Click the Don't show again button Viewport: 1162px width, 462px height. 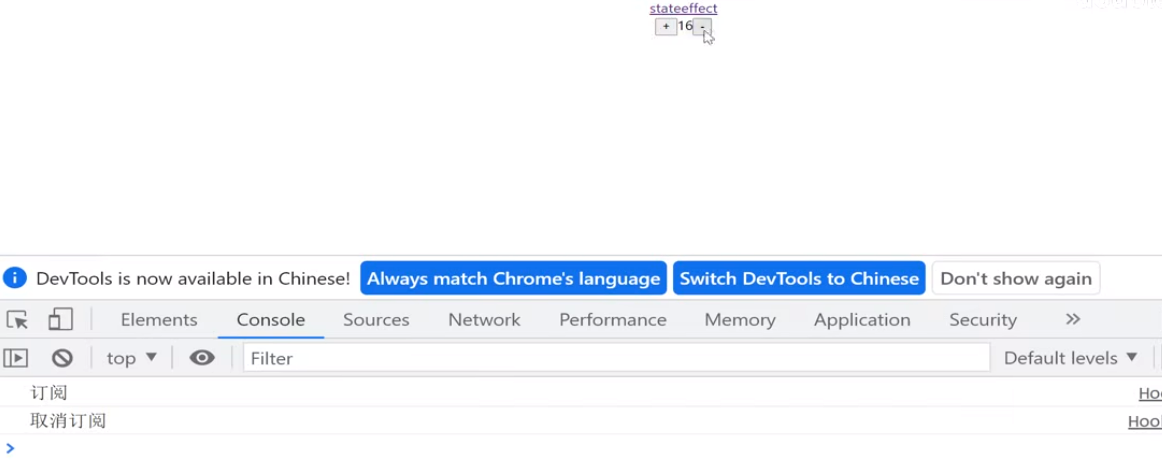pyautogui.click(x=1016, y=278)
